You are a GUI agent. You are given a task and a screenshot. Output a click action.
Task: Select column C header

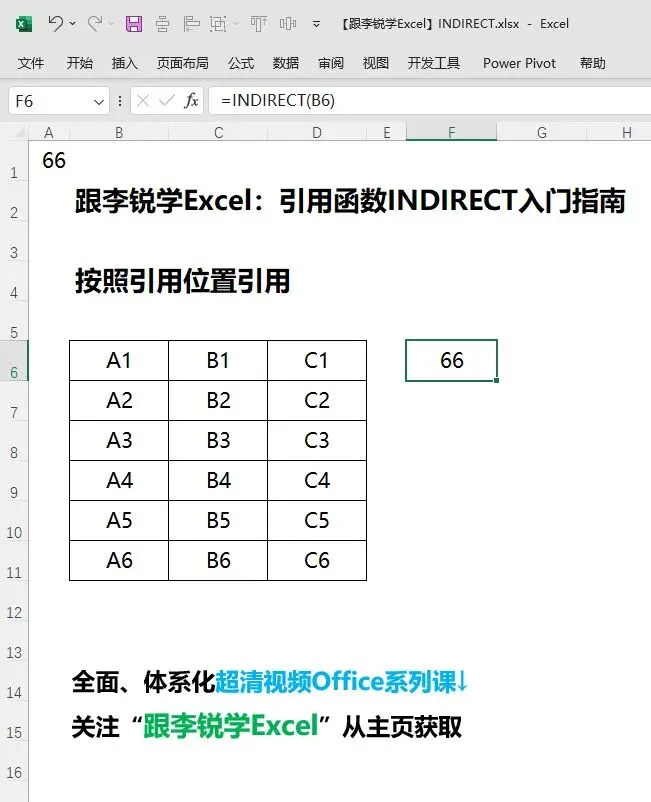tap(218, 133)
